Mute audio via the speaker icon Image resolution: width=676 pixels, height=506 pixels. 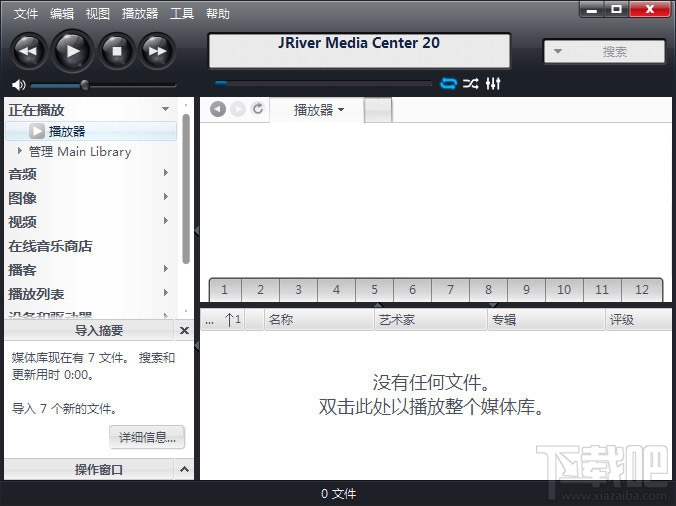point(19,85)
